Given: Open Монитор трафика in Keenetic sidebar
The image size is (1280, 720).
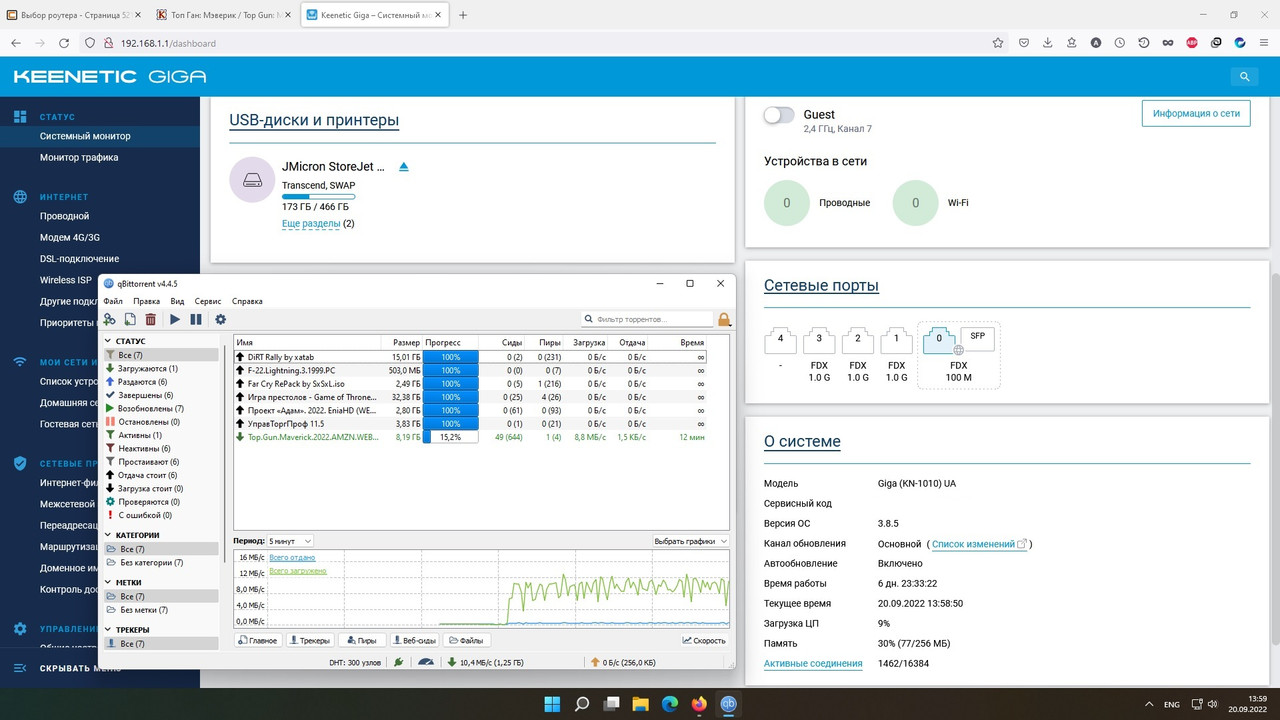Looking at the screenshot, I should click(79, 157).
